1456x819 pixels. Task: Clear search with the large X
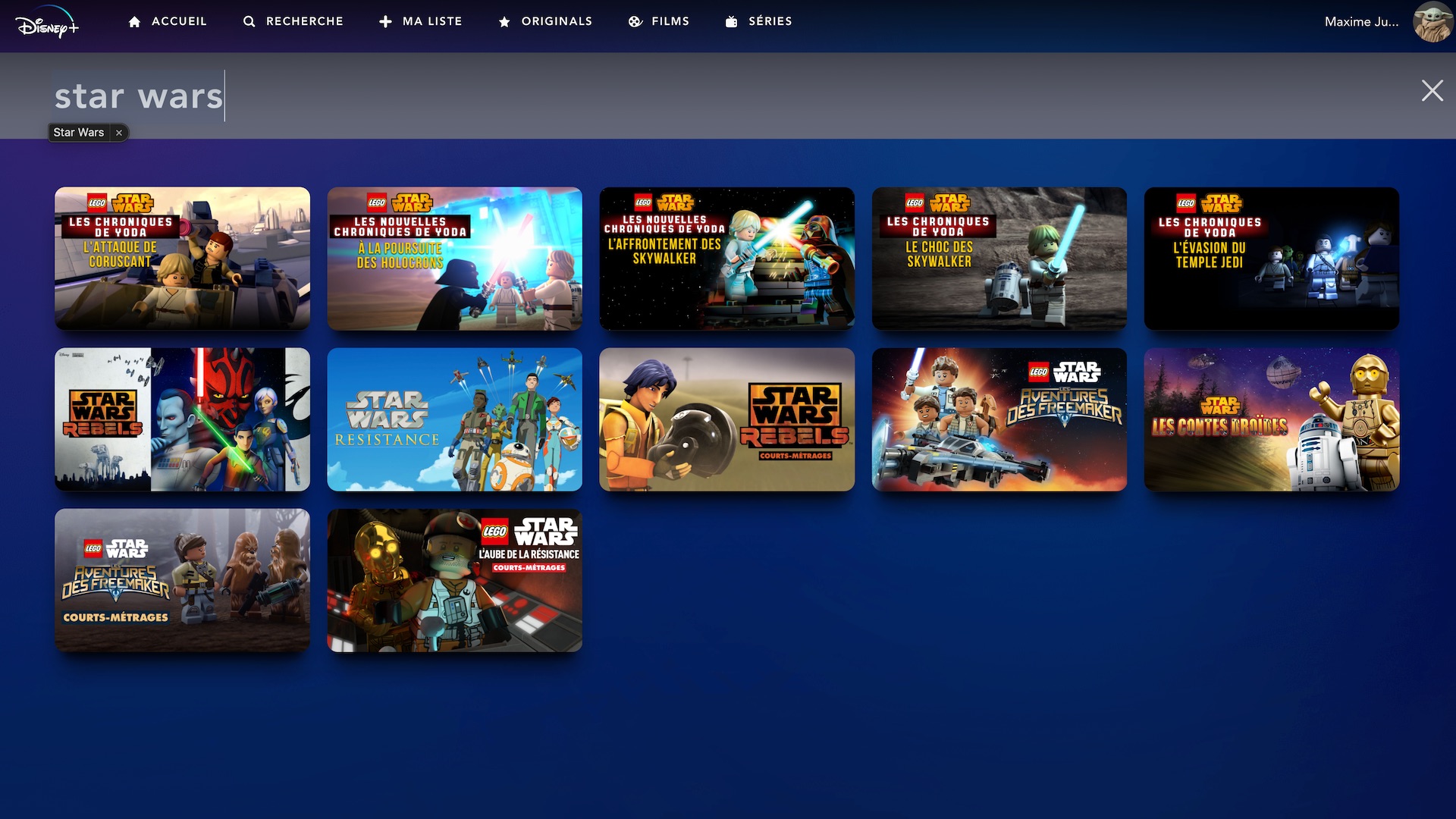pyautogui.click(x=1432, y=91)
